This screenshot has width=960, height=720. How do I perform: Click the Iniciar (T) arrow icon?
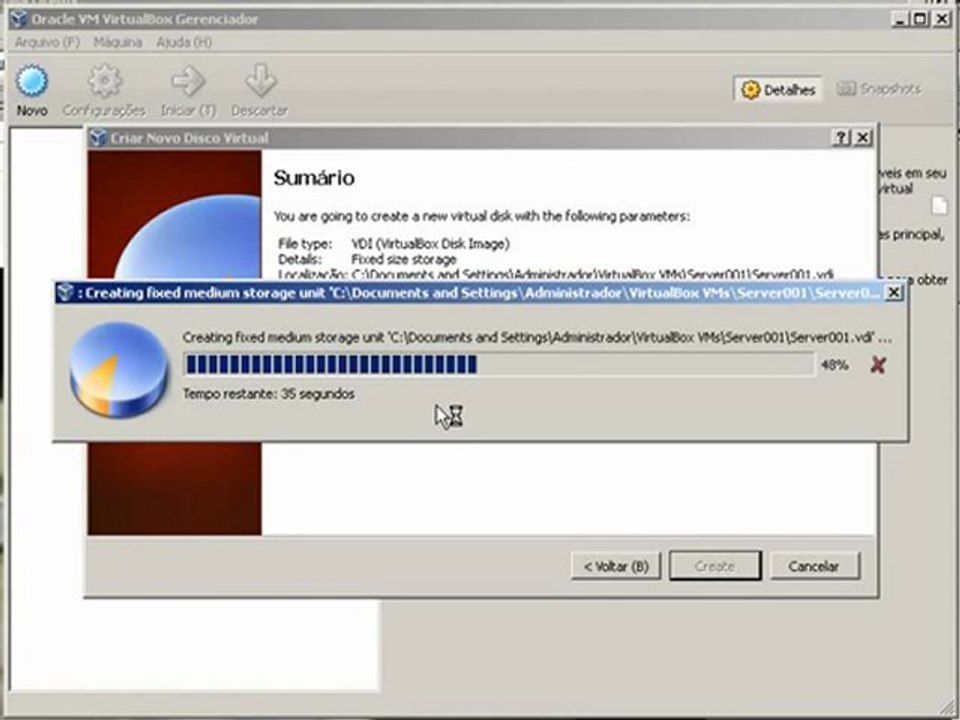(x=188, y=81)
